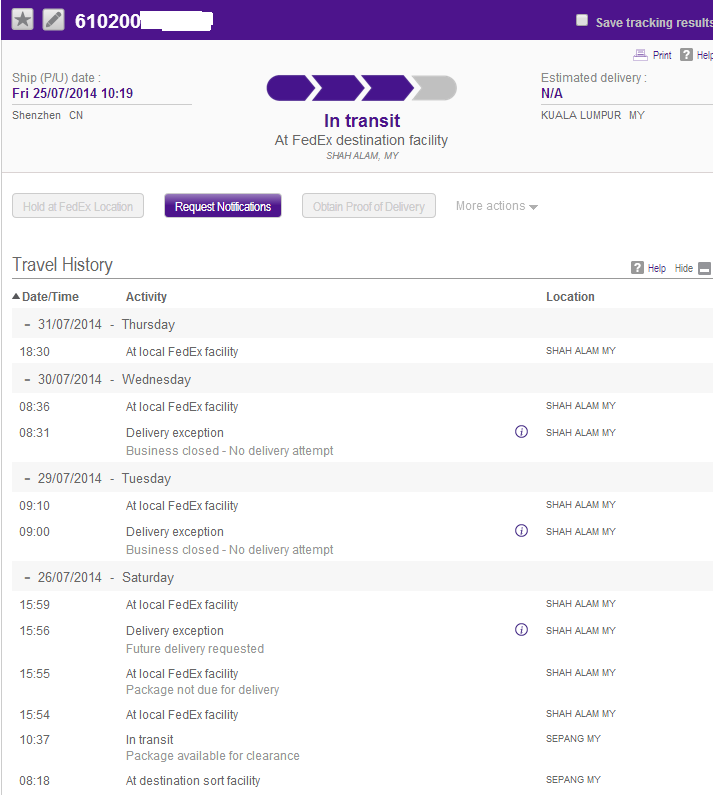713x795 pixels.
Task: Click info icon for 30/07 delivery exception
Action: click(521, 432)
